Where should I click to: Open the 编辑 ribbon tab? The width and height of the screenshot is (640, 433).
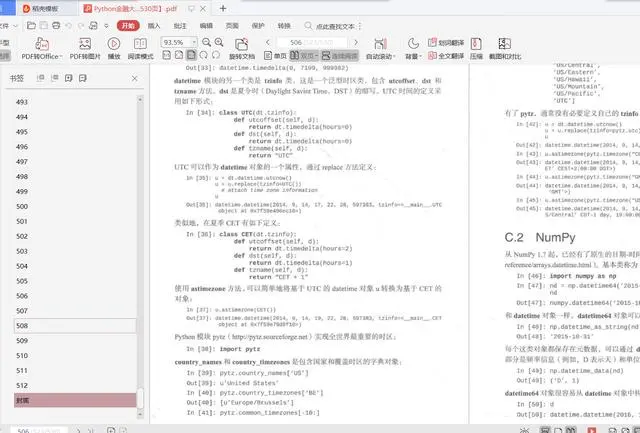(206, 26)
